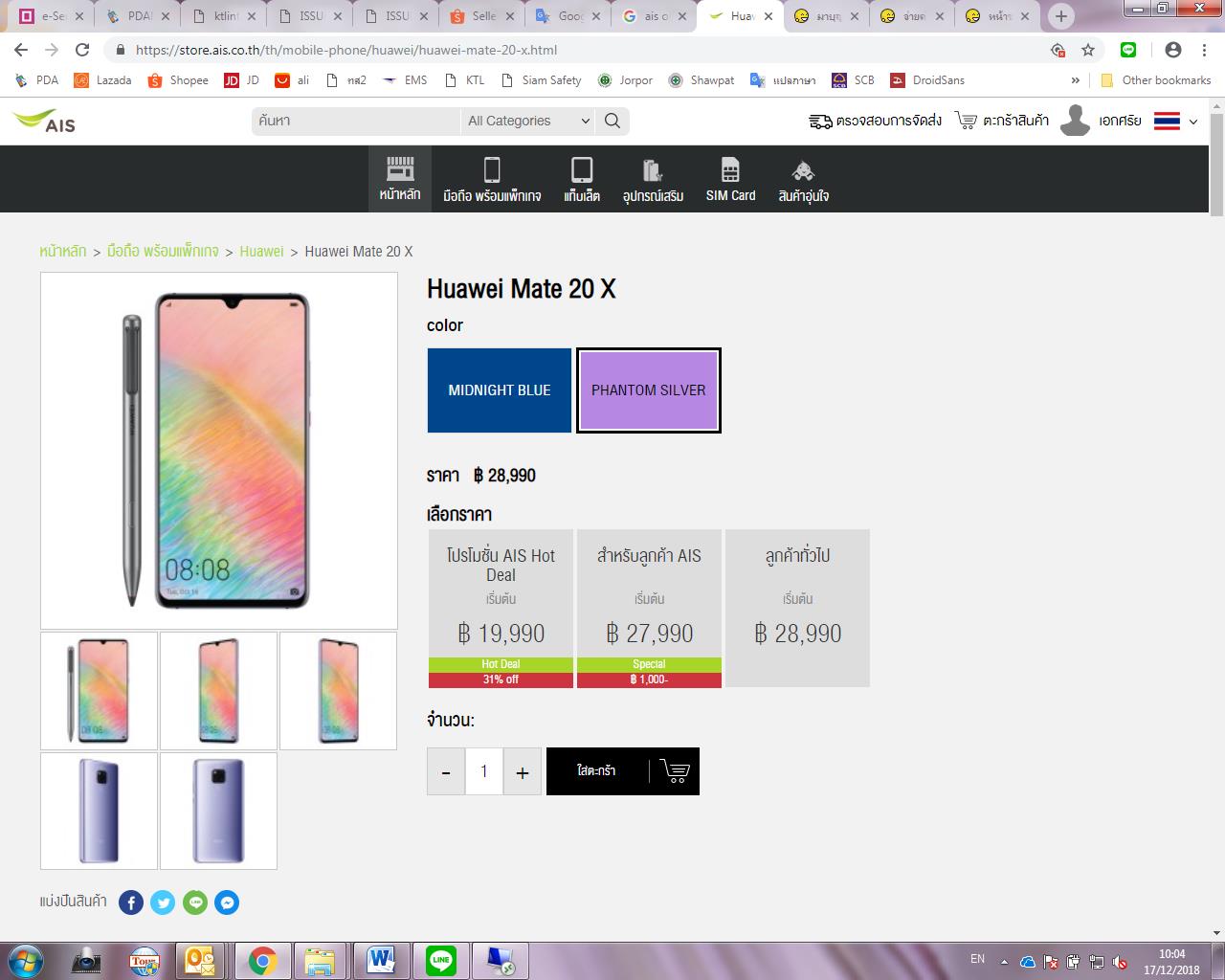This screenshot has height=980, width=1225.
Task: View the second back-of-phone thumbnail
Action: (x=218, y=811)
